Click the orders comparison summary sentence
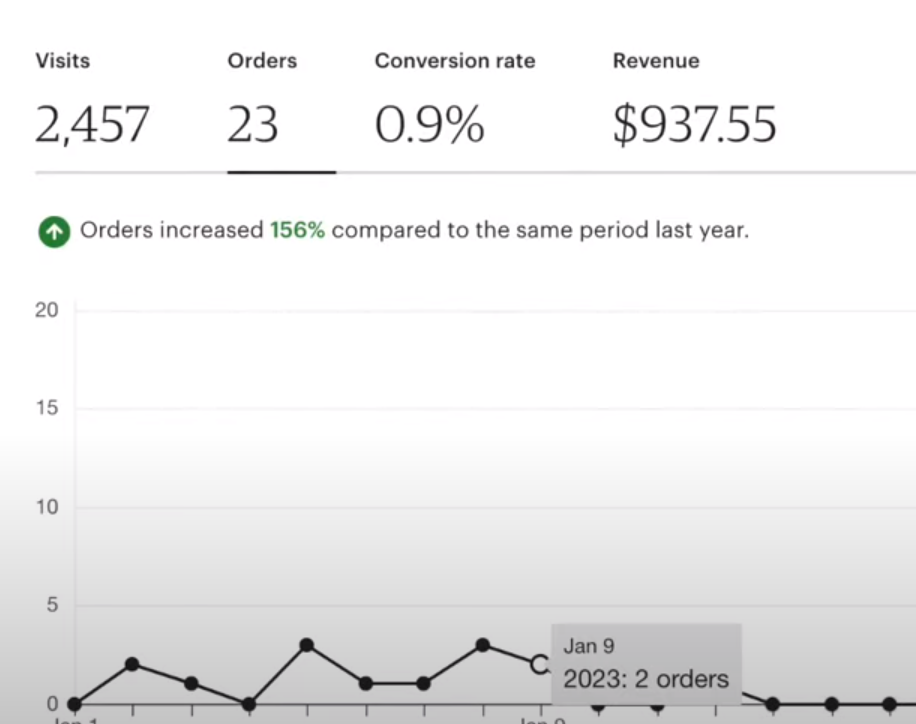 [x=413, y=230]
